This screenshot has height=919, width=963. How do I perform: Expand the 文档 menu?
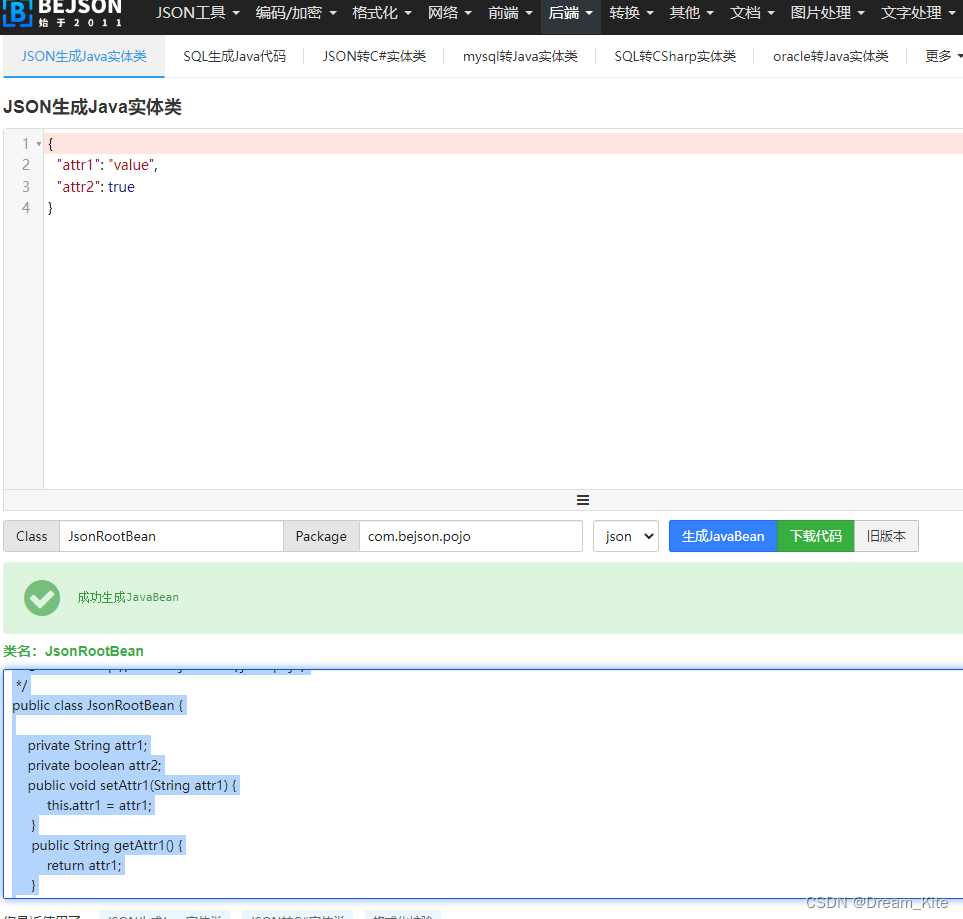click(x=752, y=13)
